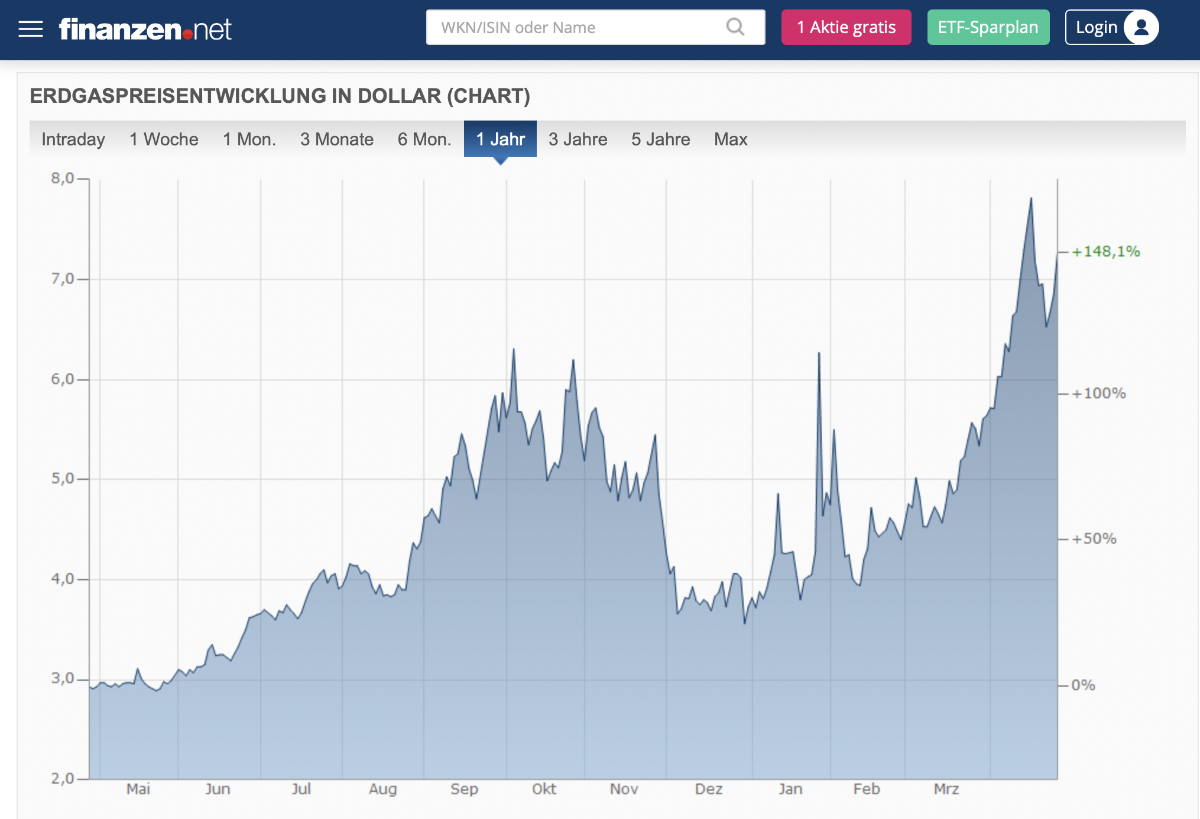Viewport: 1200px width, 819px height.
Task: Select the 1 Woche time range
Action: (164, 139)
